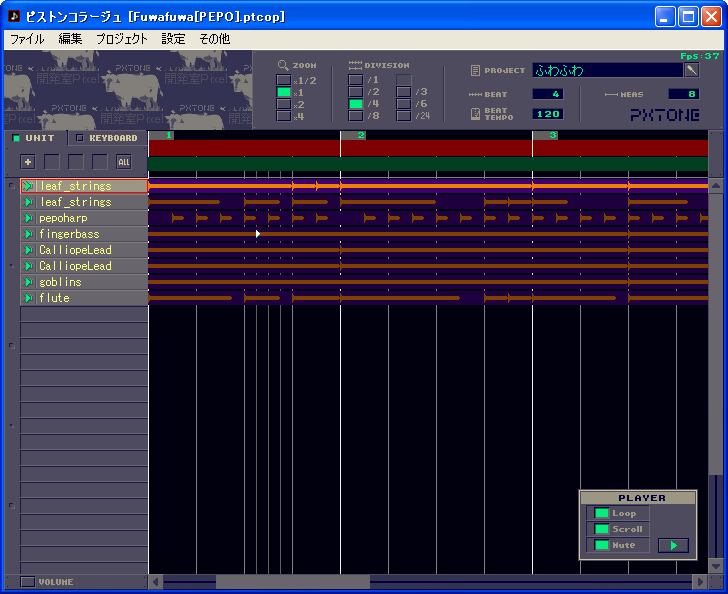Toggle play icon of goblins unit
Screen dimensions: 728x594
coord(28,282)
